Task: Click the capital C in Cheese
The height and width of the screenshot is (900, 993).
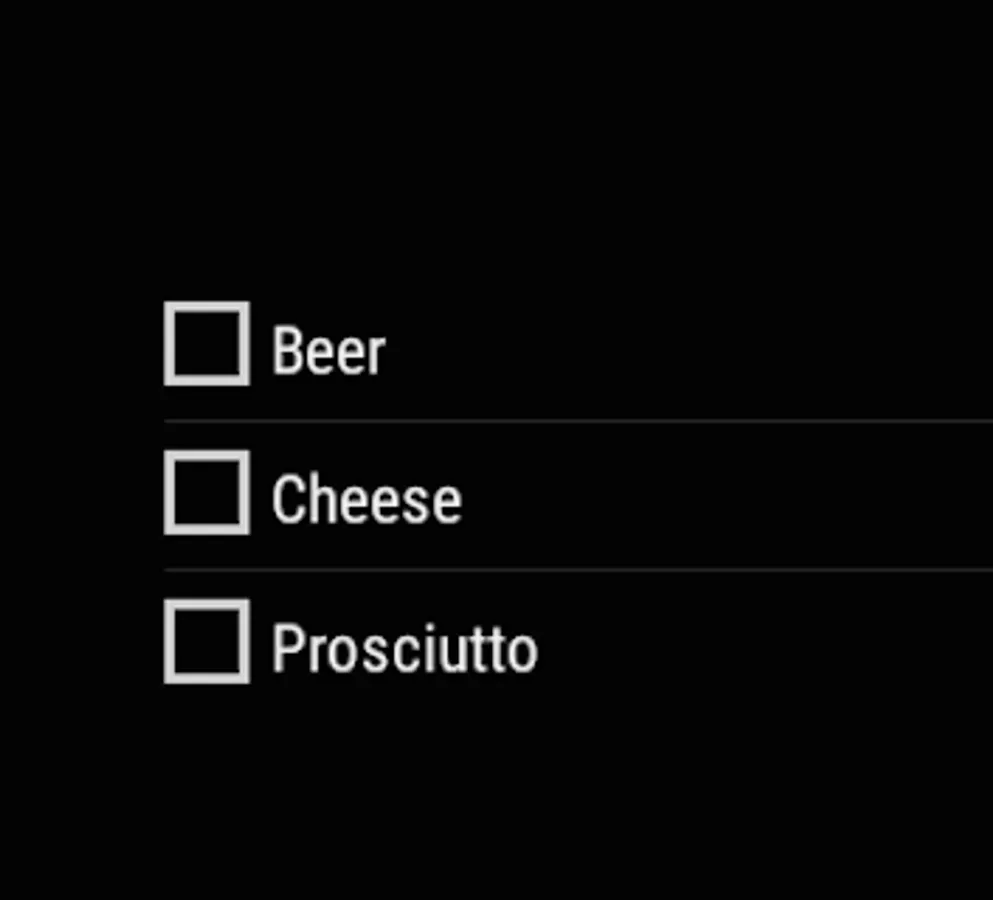Action: point(286,499)
